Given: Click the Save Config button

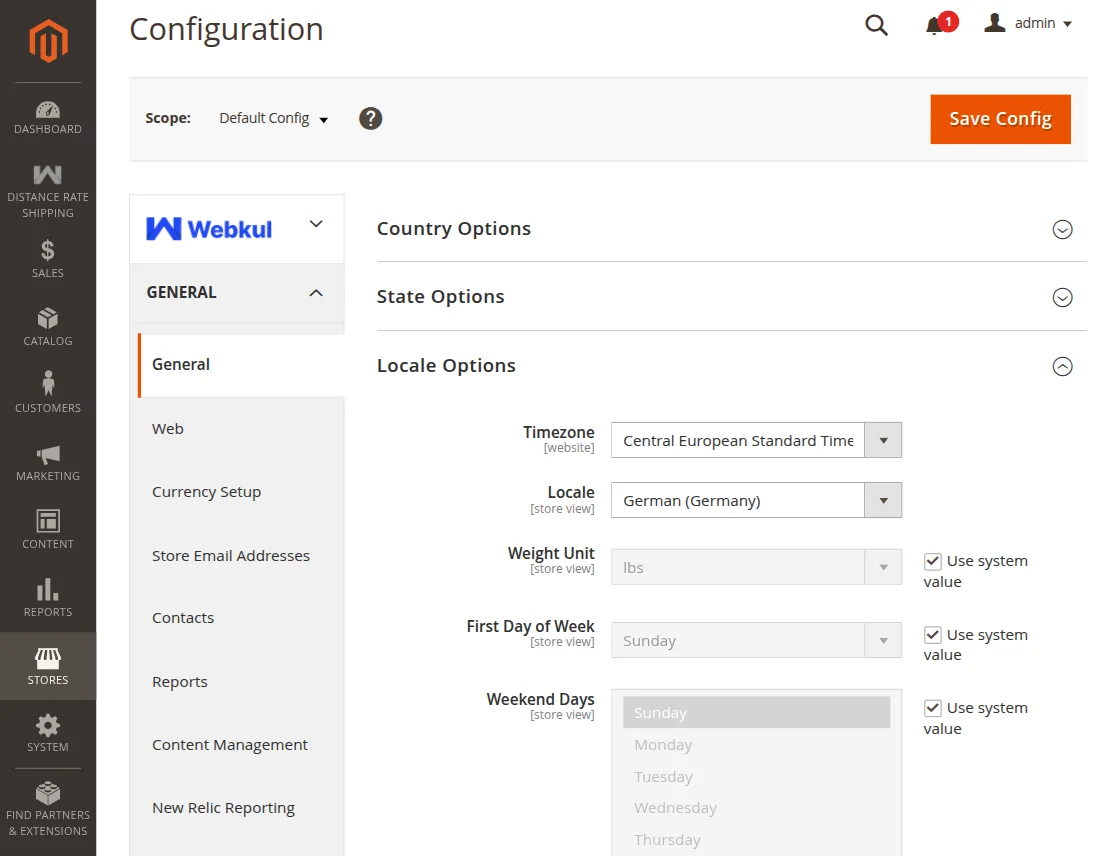Looking at the screenshot, I should (1000, 119).
